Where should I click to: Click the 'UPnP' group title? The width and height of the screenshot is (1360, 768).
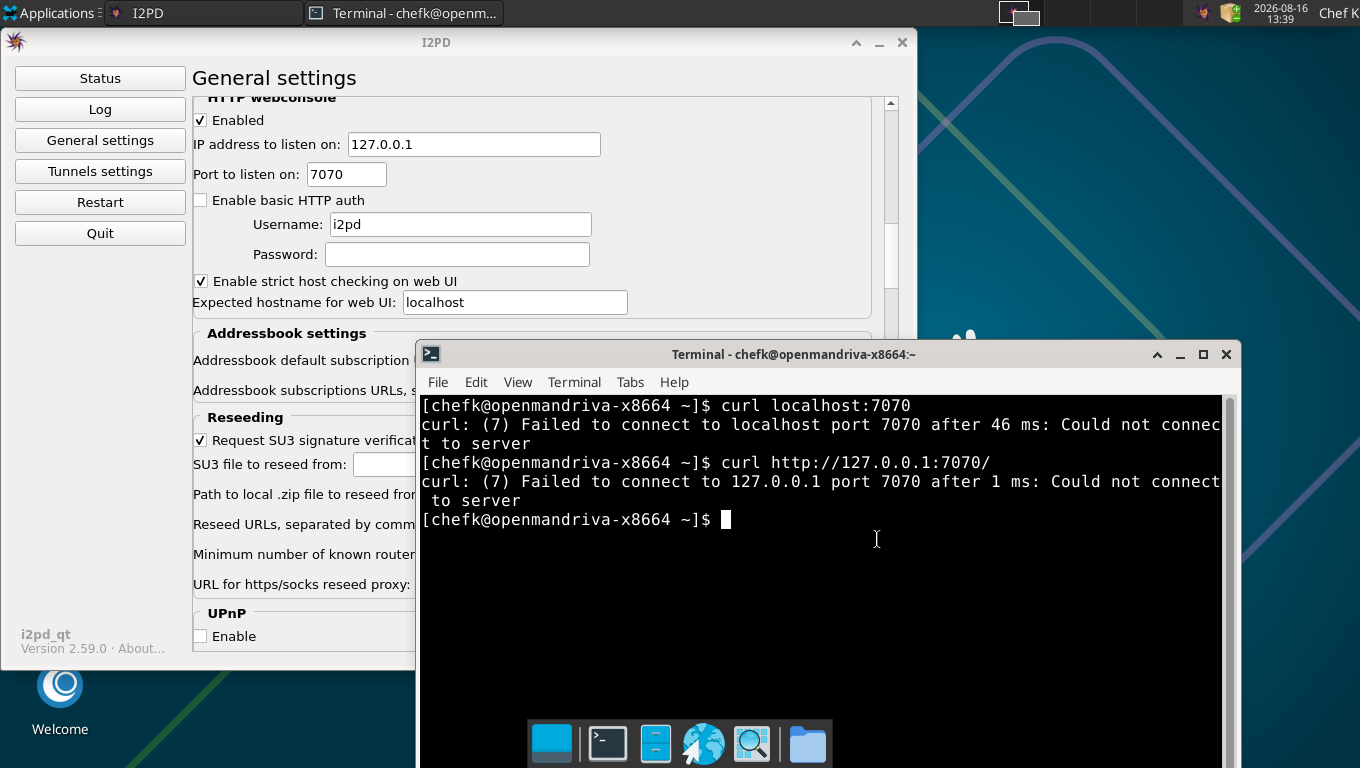click(x=226, y=613)
